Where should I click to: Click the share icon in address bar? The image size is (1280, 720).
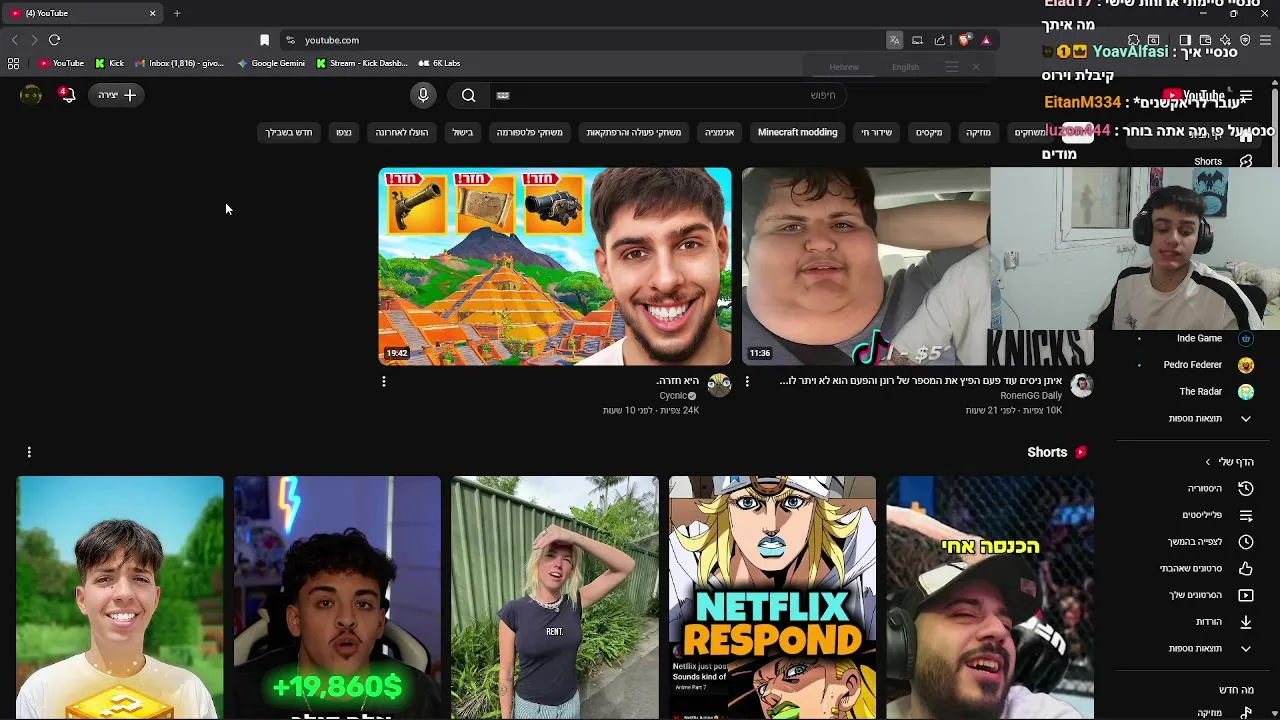940,40
